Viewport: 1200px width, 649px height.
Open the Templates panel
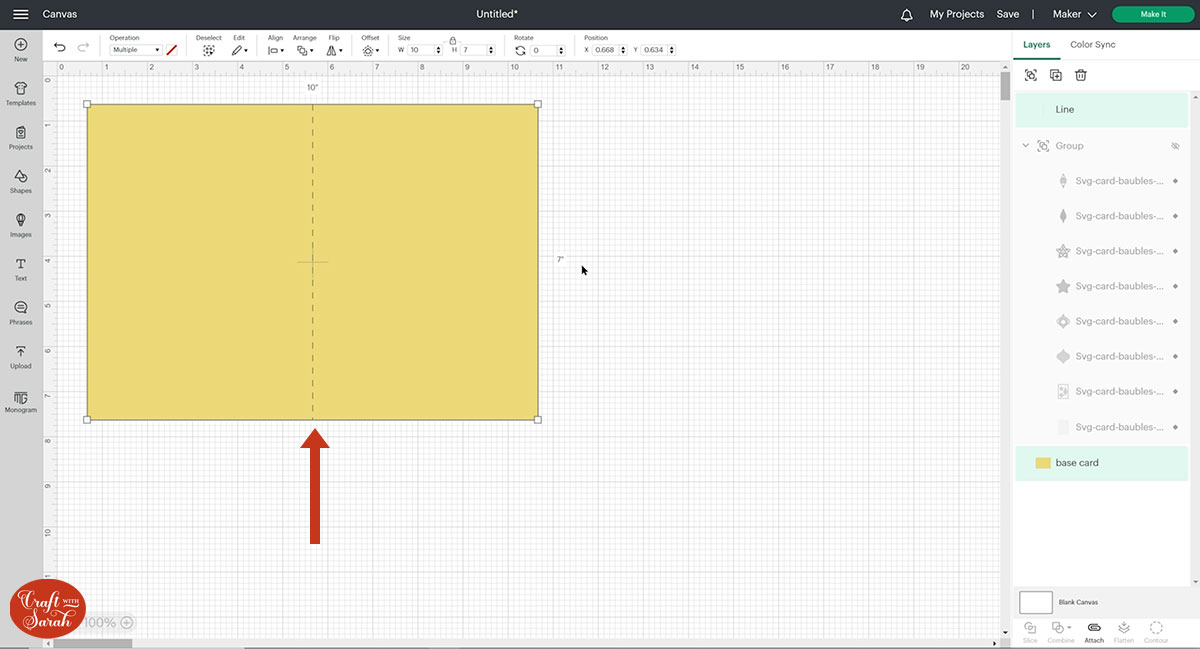point(20,94)
